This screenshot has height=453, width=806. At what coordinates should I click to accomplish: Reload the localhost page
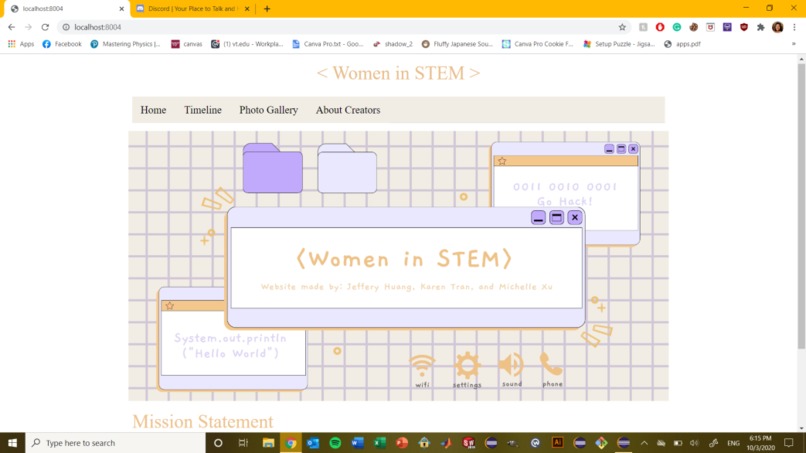click(45, 27)
